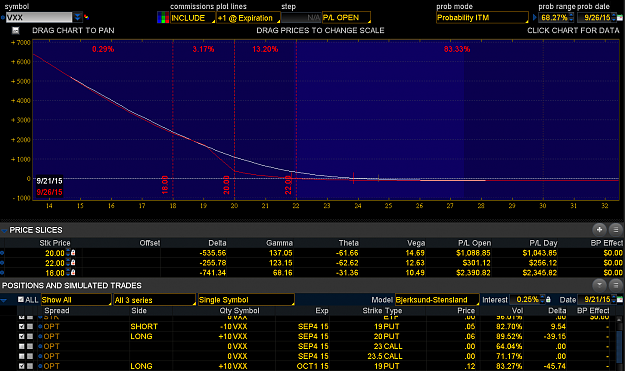Toggle lock icon on 22.00 price slice
Image resolution: width=625 pixels, height=371 pixels.
(73, 263)
